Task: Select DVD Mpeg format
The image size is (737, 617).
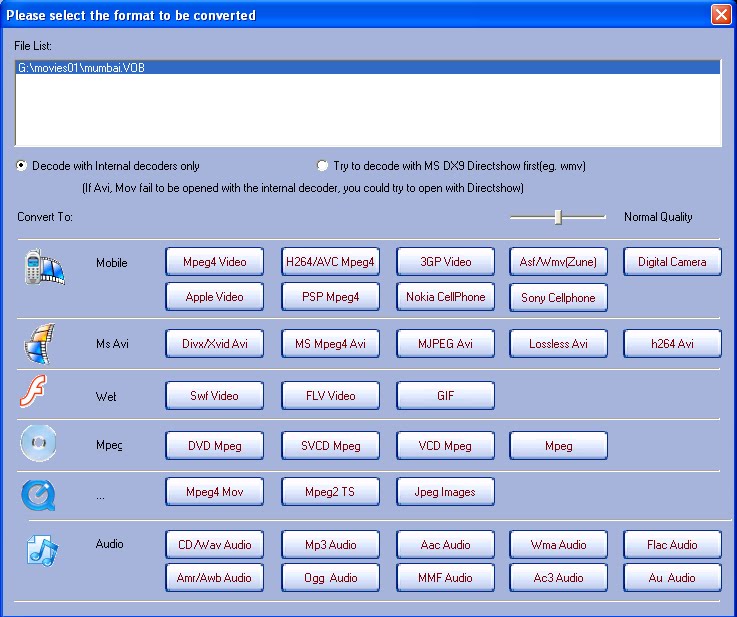Action: click(214, 445)
